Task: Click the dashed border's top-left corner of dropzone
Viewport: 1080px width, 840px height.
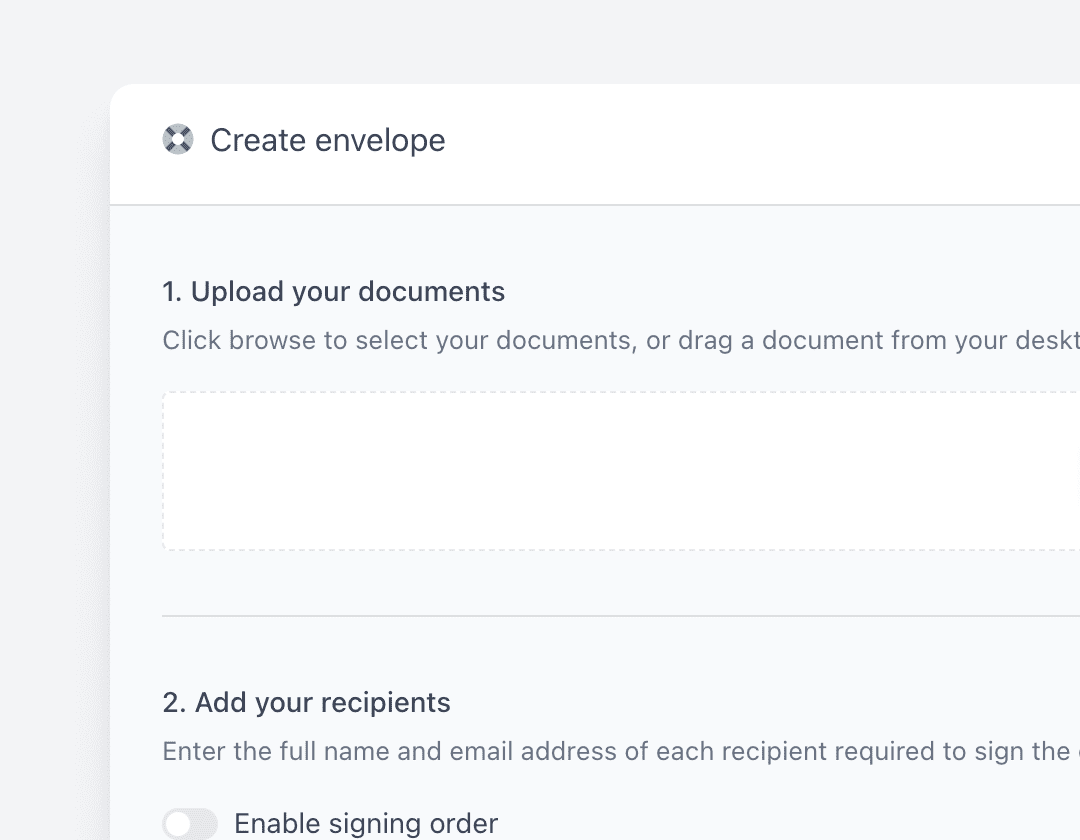Action: pos(165,393)
